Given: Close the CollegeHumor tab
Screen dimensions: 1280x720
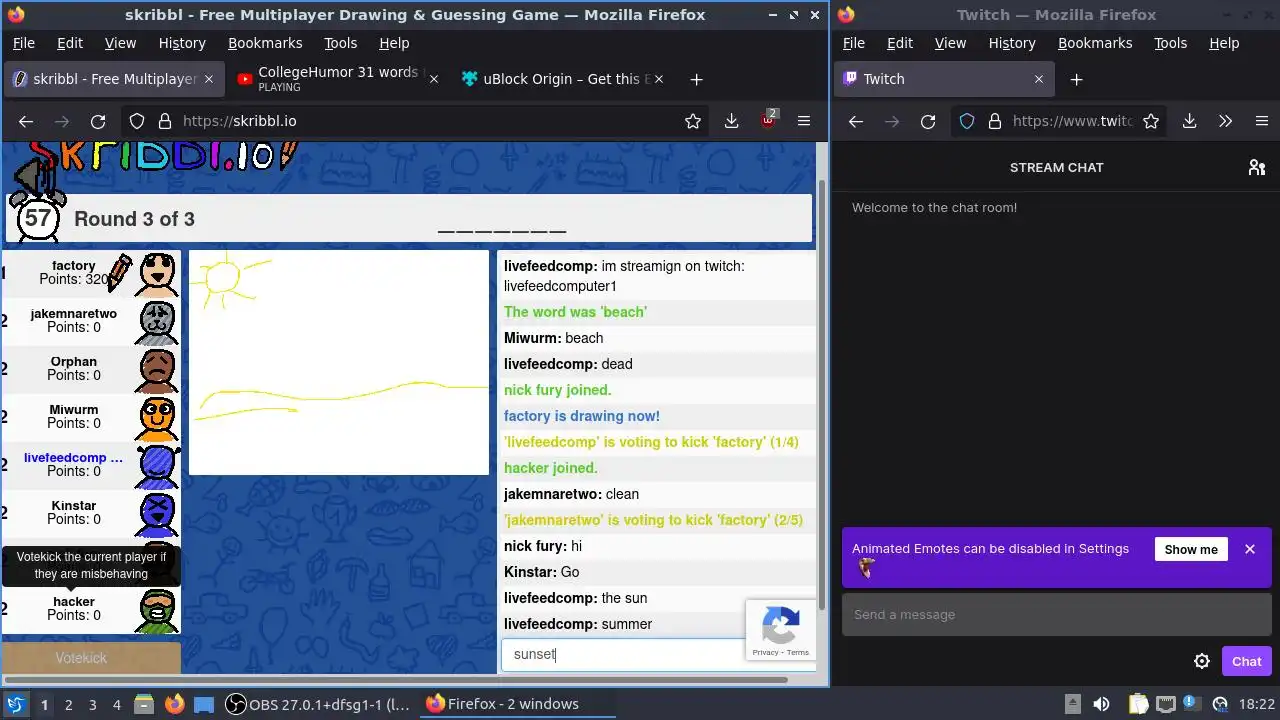Looking at the screenshot, I should click(x=433, y=79).
